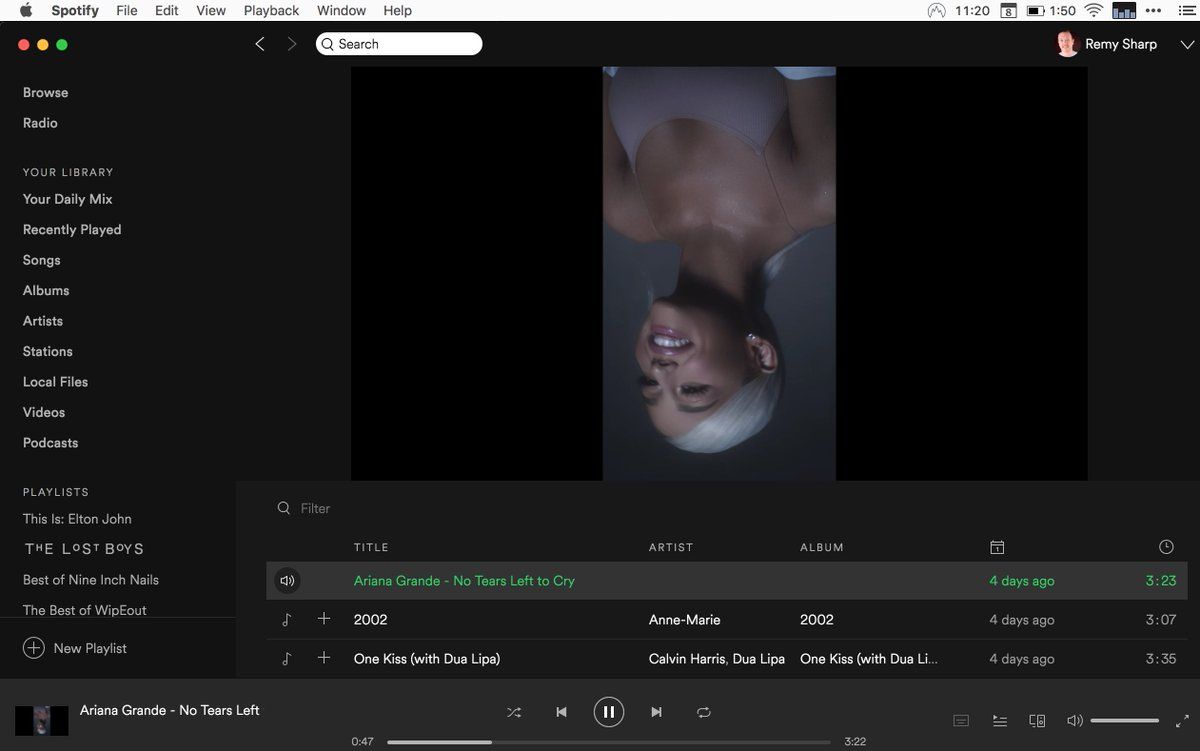Click the Remy Sharp avatar picture
This screenshot has height=751, width=1200.
[x=1067, y=44]
